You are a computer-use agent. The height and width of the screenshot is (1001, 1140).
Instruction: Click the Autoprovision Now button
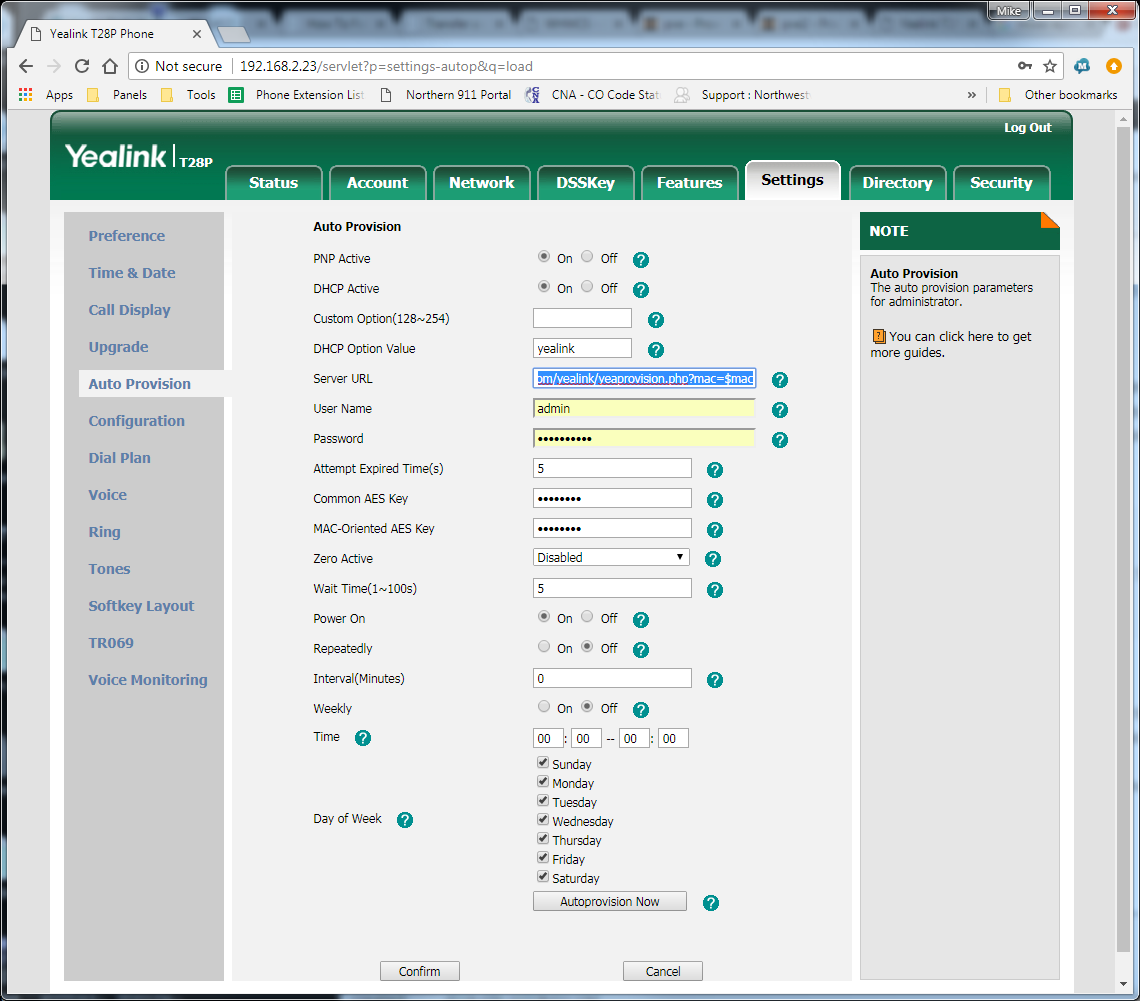(609, 901)
